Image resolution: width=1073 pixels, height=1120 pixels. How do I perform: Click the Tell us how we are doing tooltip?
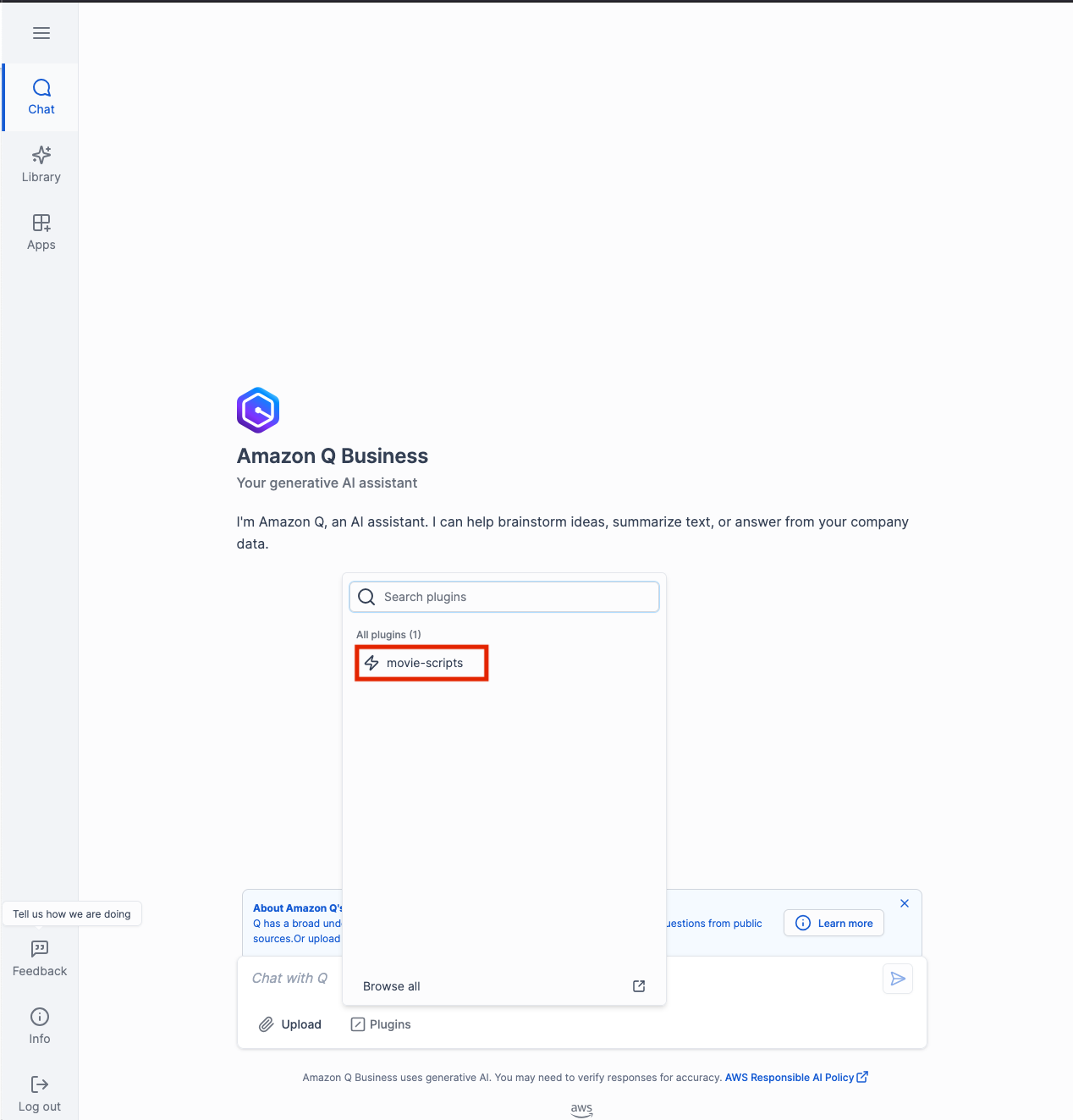tap(72, 914)
